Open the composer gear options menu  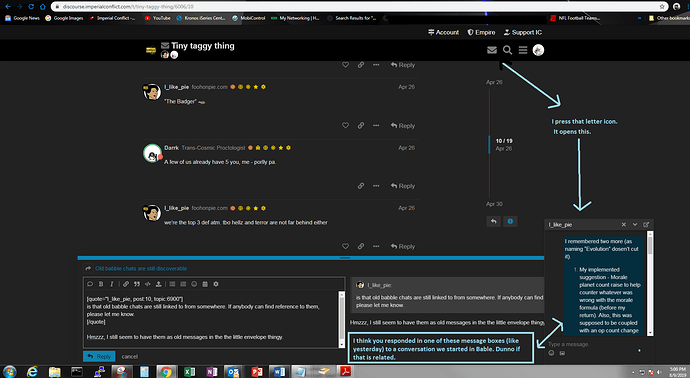click(216, 284)
